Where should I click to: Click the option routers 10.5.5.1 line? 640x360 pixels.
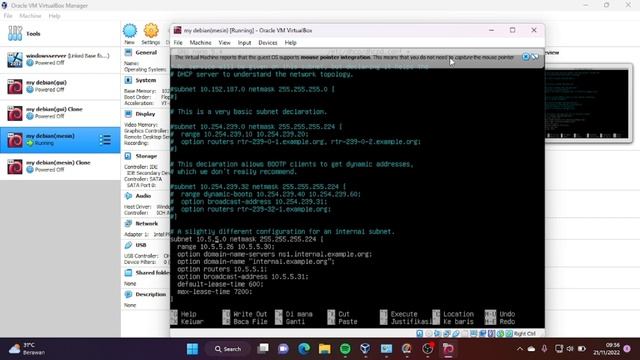click(x=222, y=269)
